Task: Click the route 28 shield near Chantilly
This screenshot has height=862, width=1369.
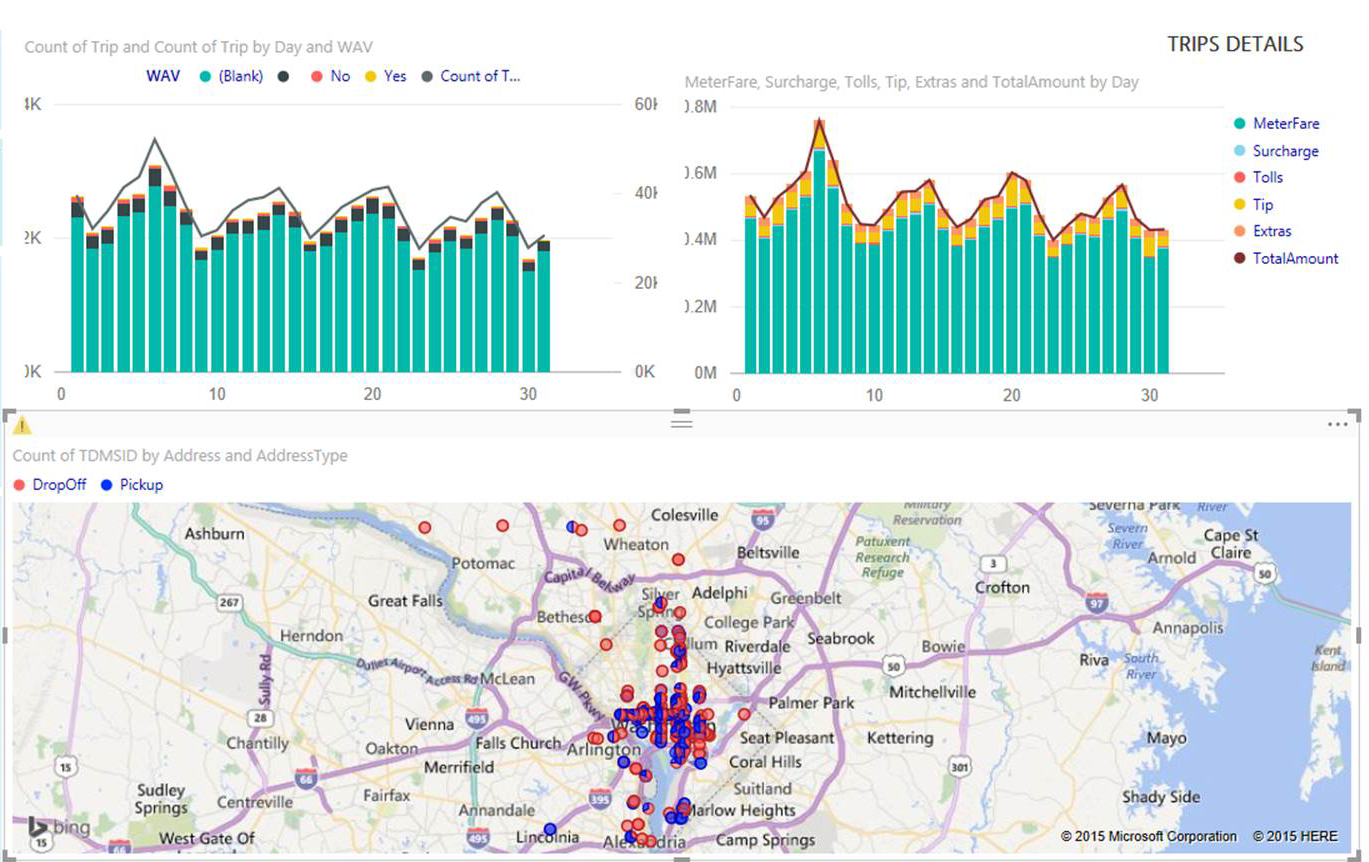Action: 260,718
